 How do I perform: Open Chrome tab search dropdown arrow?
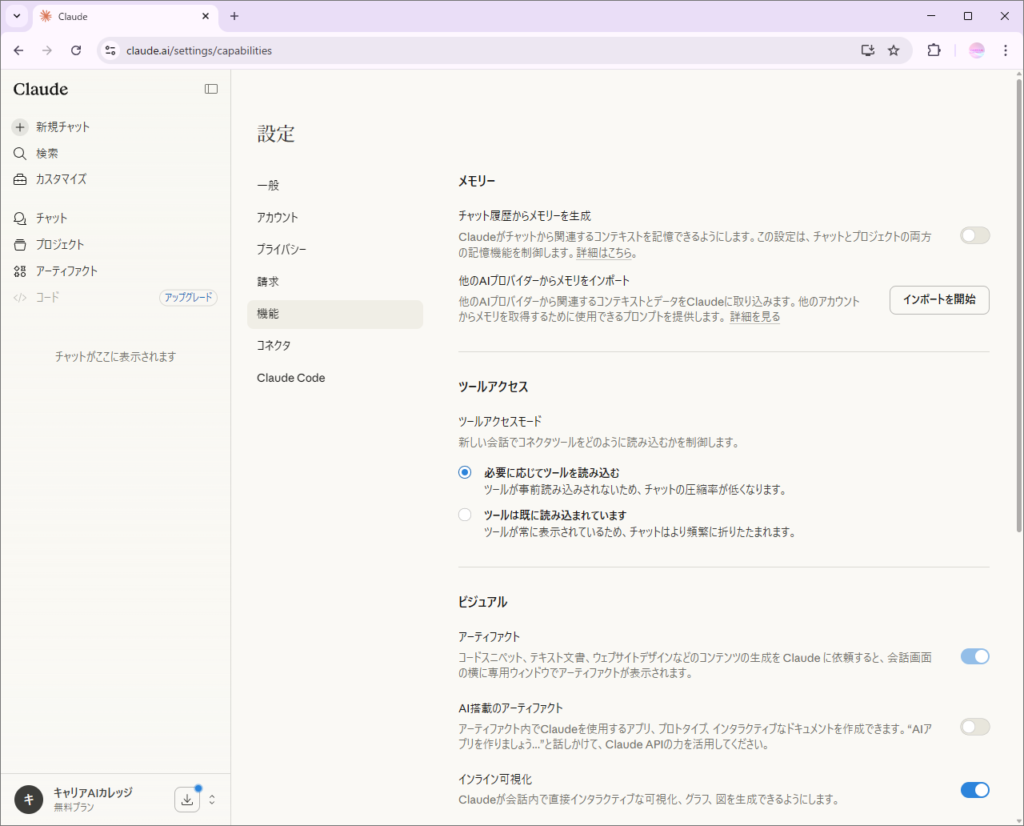coord(17,16)
